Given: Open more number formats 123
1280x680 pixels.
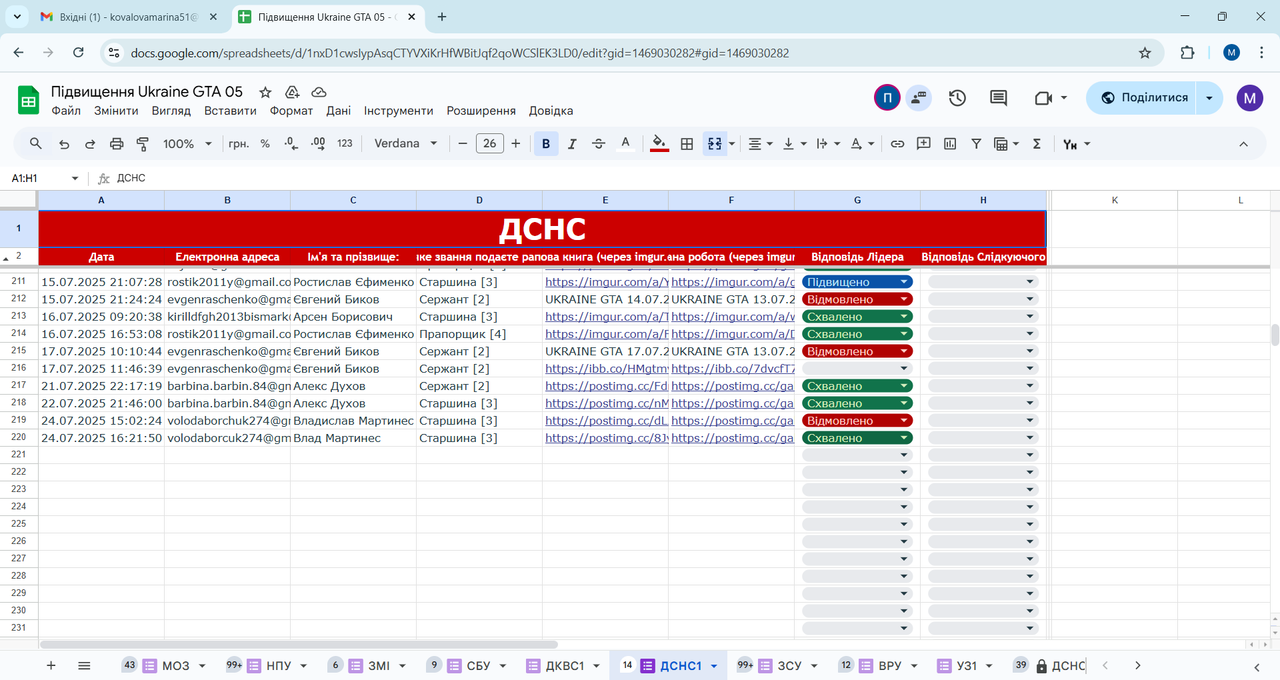Looking at the screenshot, I should 345,144.
